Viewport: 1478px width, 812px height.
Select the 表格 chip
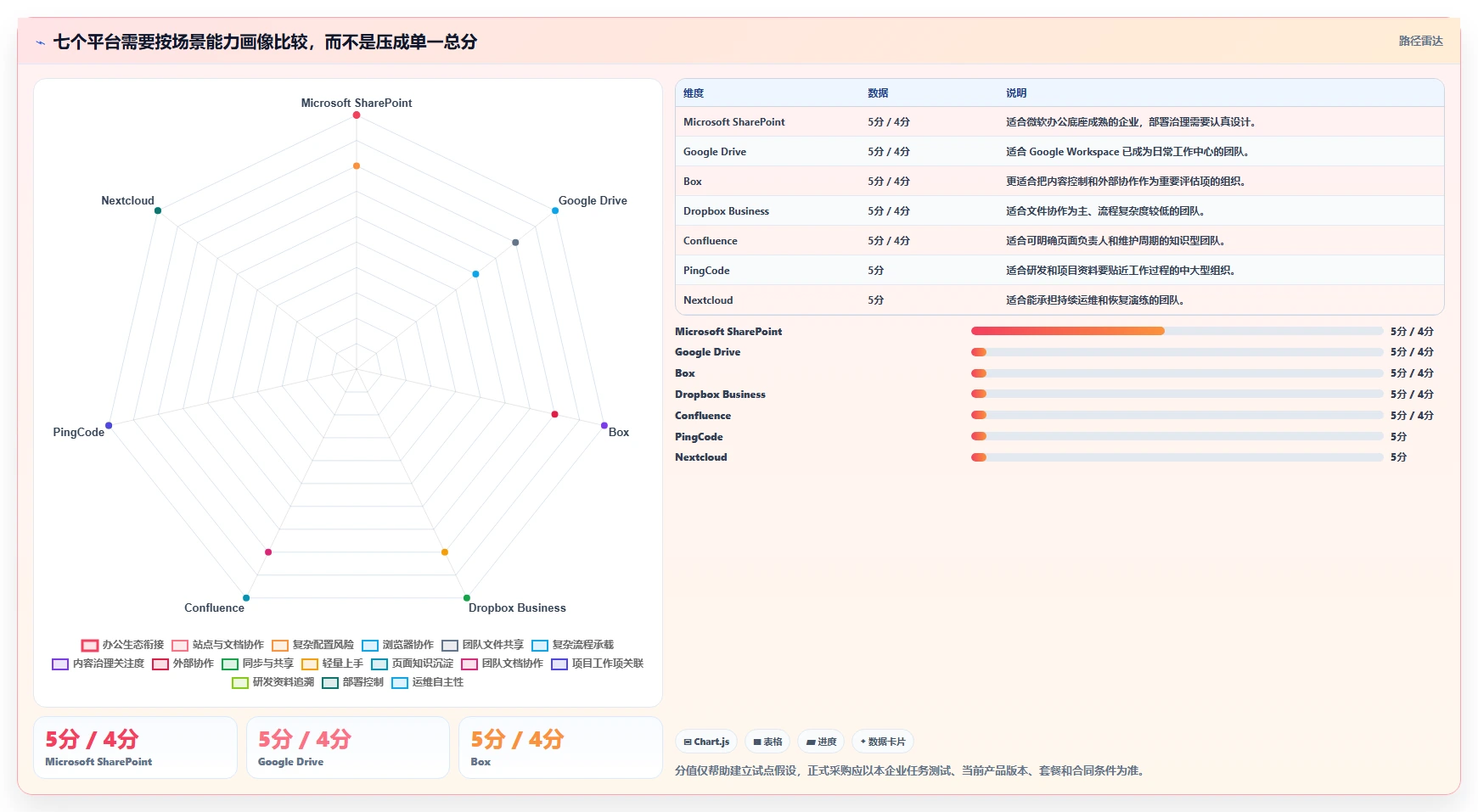pos(767,742)
